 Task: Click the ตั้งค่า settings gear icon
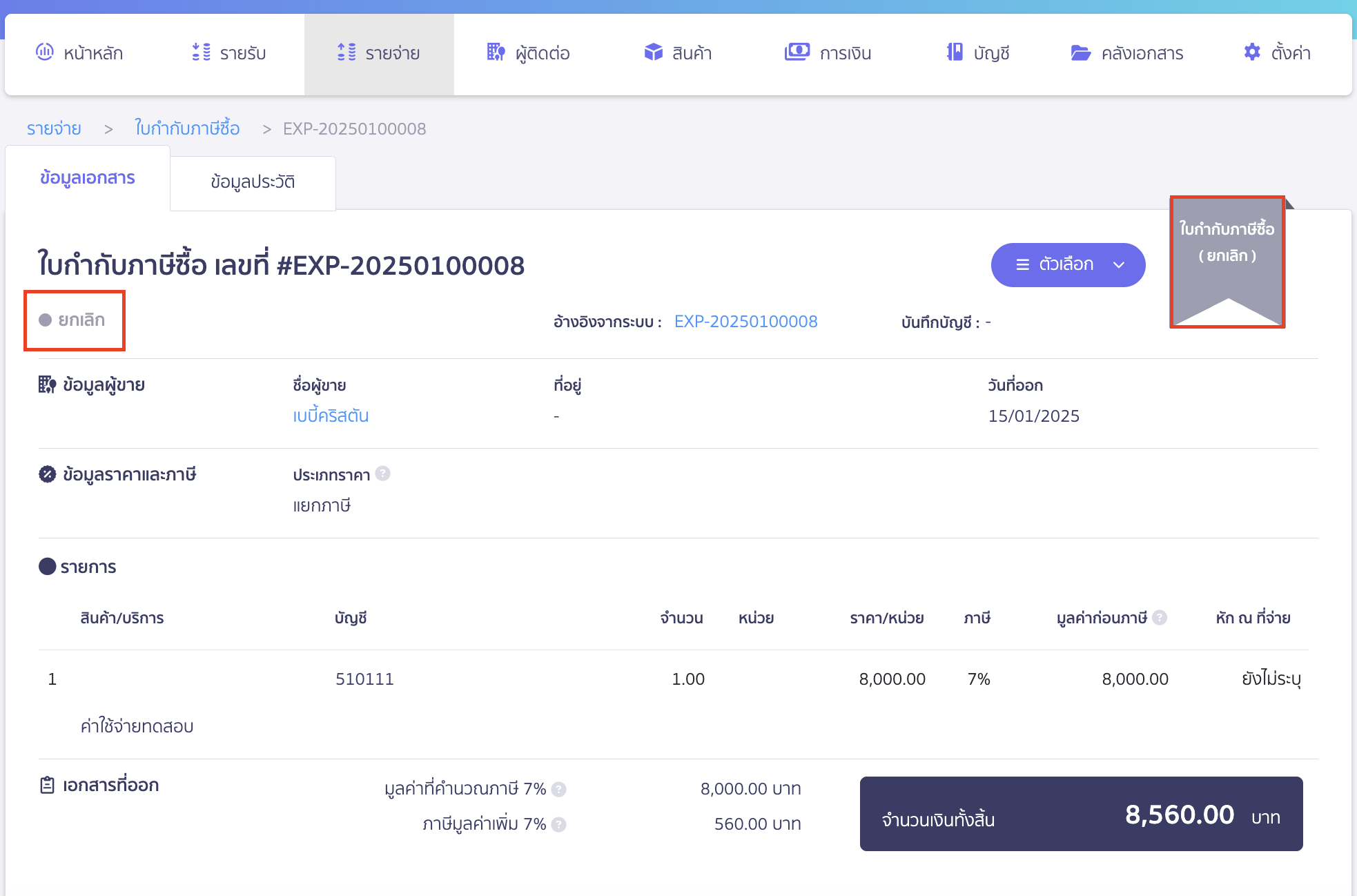tap(1252, 52)
